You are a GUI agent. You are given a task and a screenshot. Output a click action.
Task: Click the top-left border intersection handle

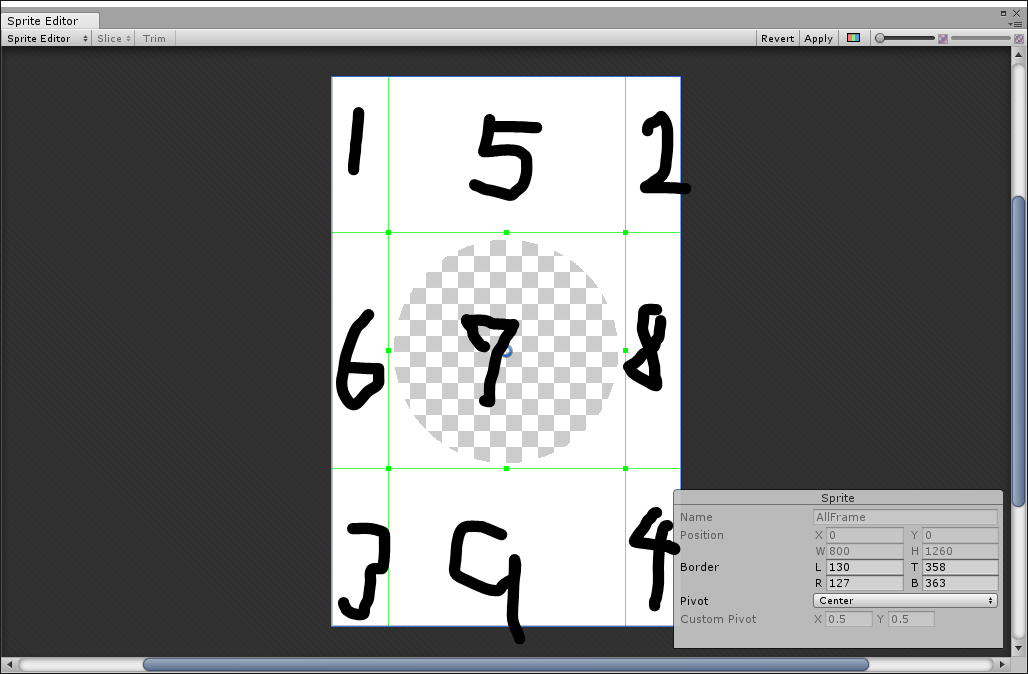(389, 232)
